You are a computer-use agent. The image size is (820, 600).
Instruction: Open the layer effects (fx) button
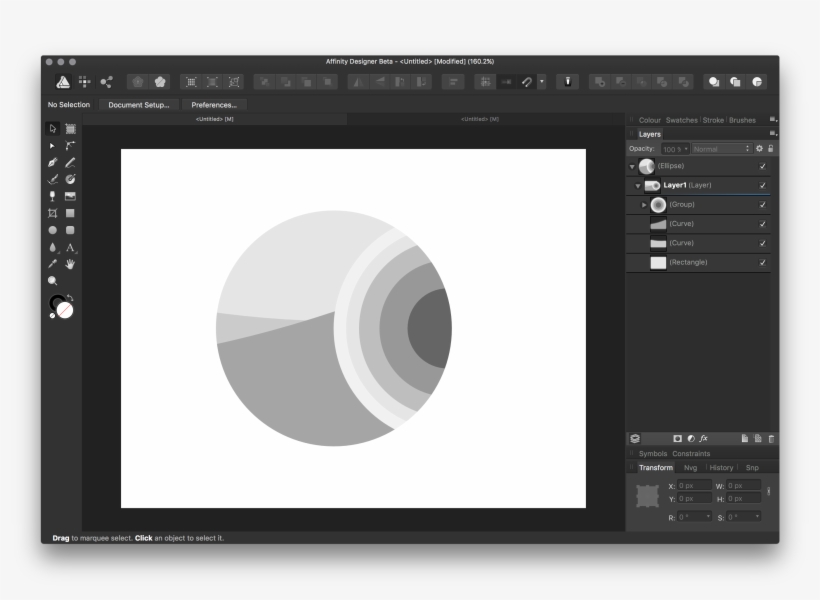(x=703, y=438)
